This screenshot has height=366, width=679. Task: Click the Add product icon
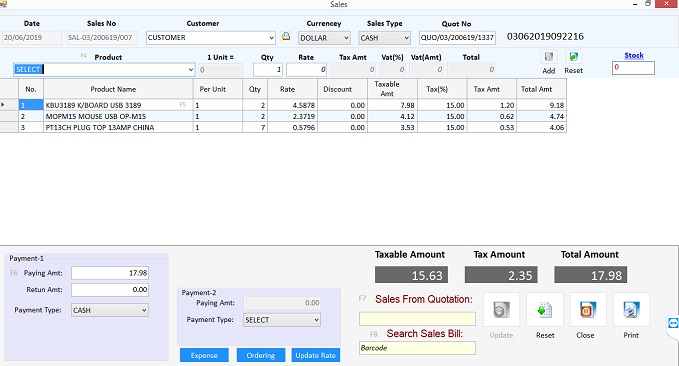(x=549, y=57)
